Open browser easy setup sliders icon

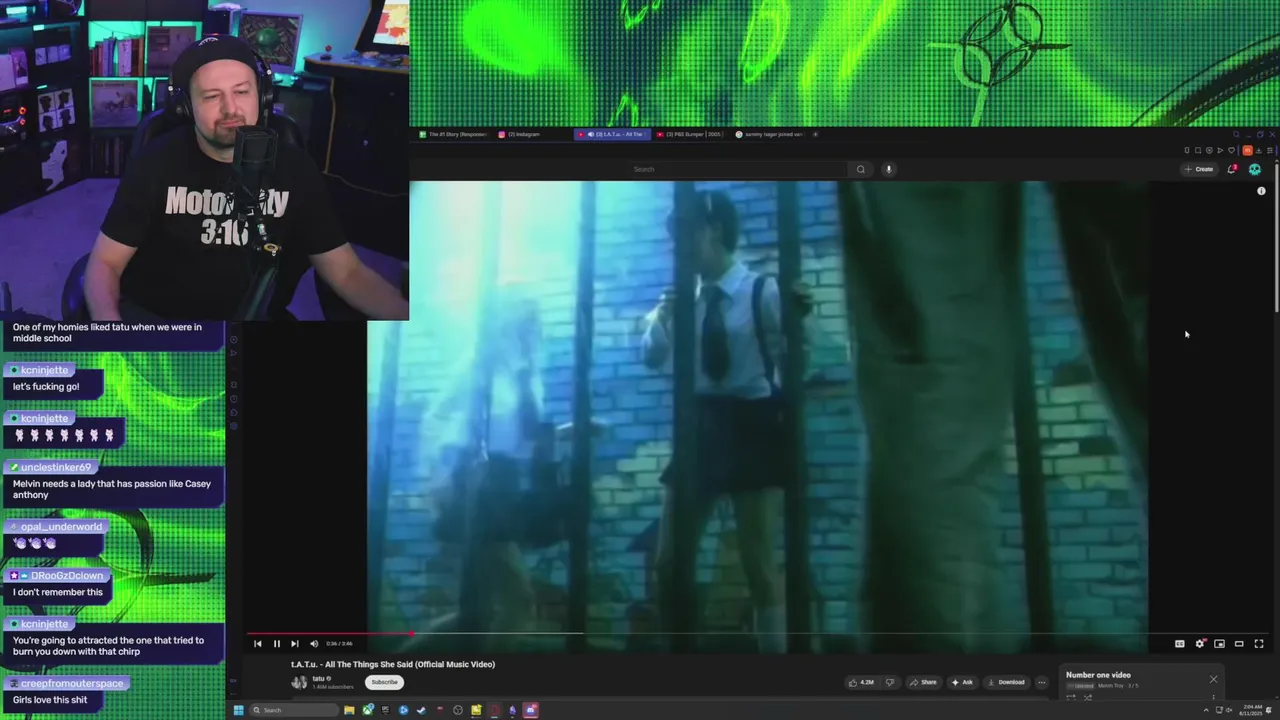(x=1270, y=150)
